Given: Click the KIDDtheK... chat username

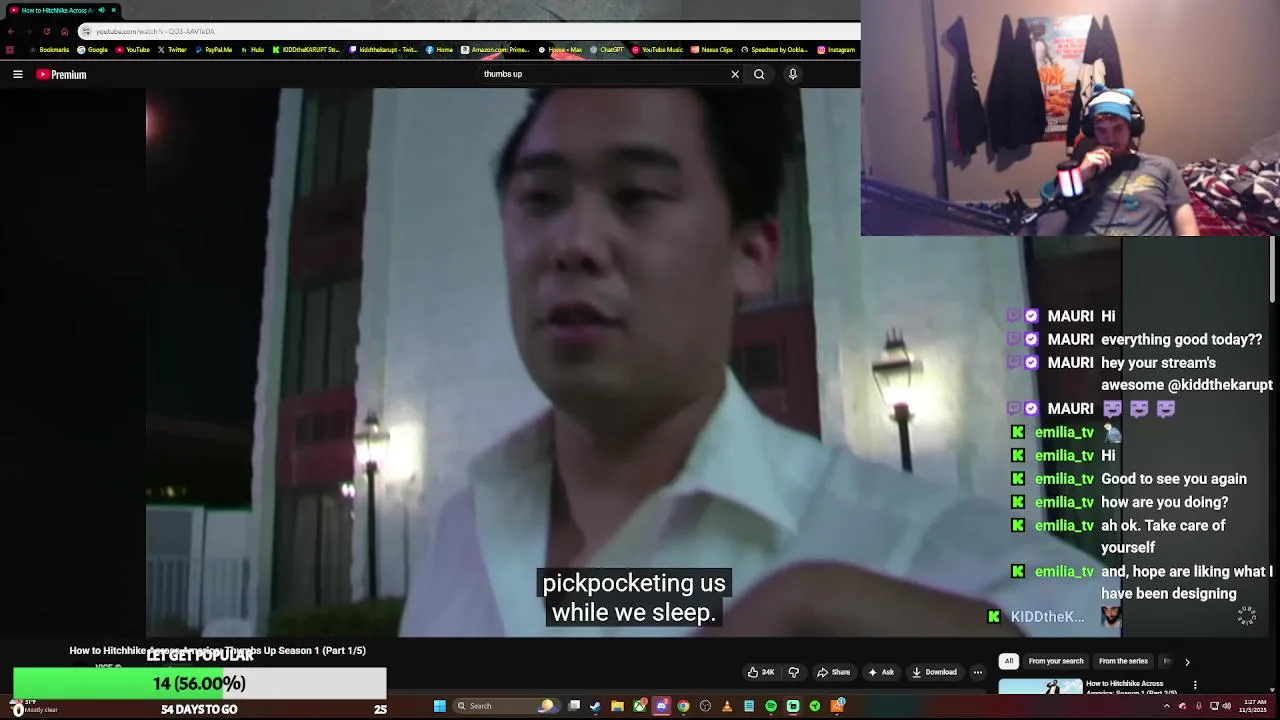Looking at the screenshot, I should point(1047,617).
